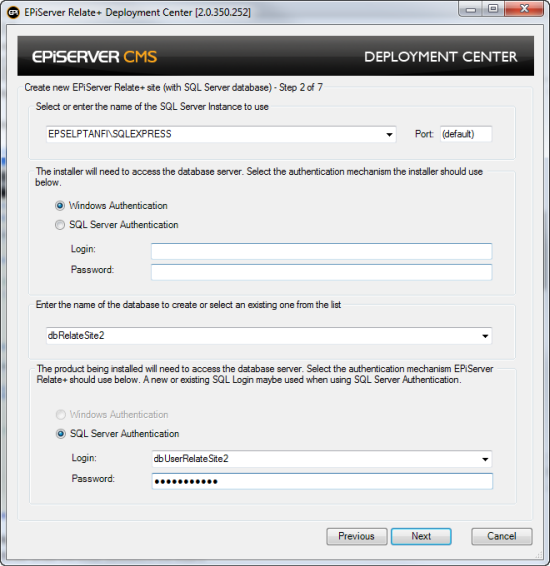This screenshot has width=550, height=566.
Task: Select installer Windows Authentication radio button
Action: click(60, 206)
